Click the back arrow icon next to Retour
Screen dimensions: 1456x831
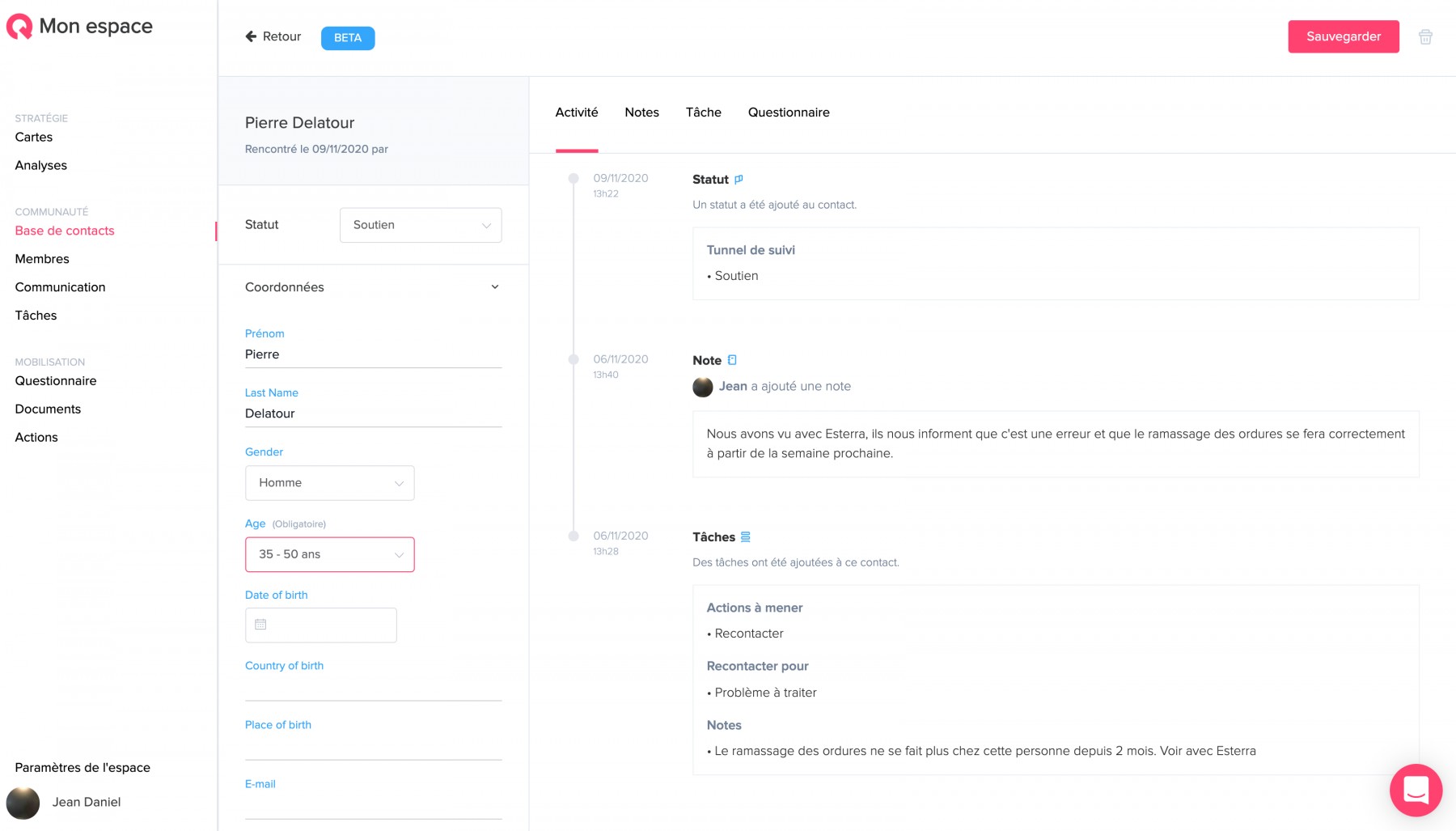click(x=251, y=36)
